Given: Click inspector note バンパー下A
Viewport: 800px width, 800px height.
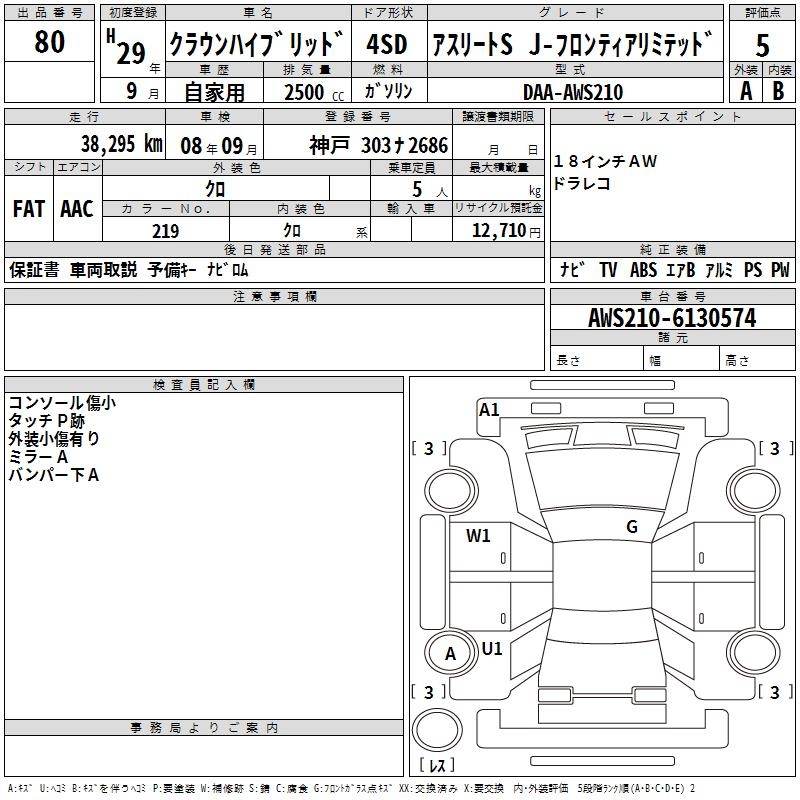Looking at the screenshot, I should tap(54, 475).
